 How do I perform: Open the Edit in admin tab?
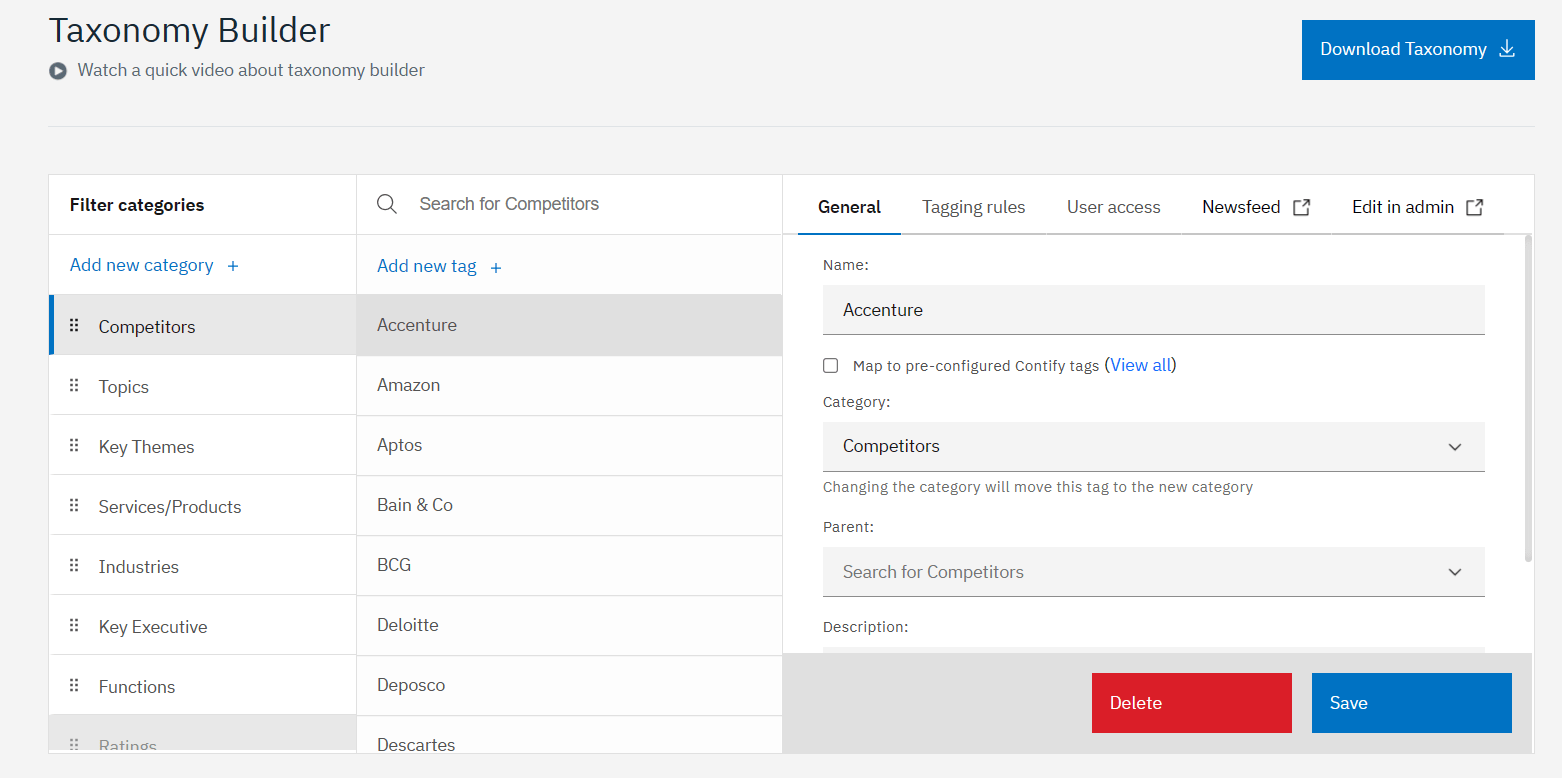1417,207
